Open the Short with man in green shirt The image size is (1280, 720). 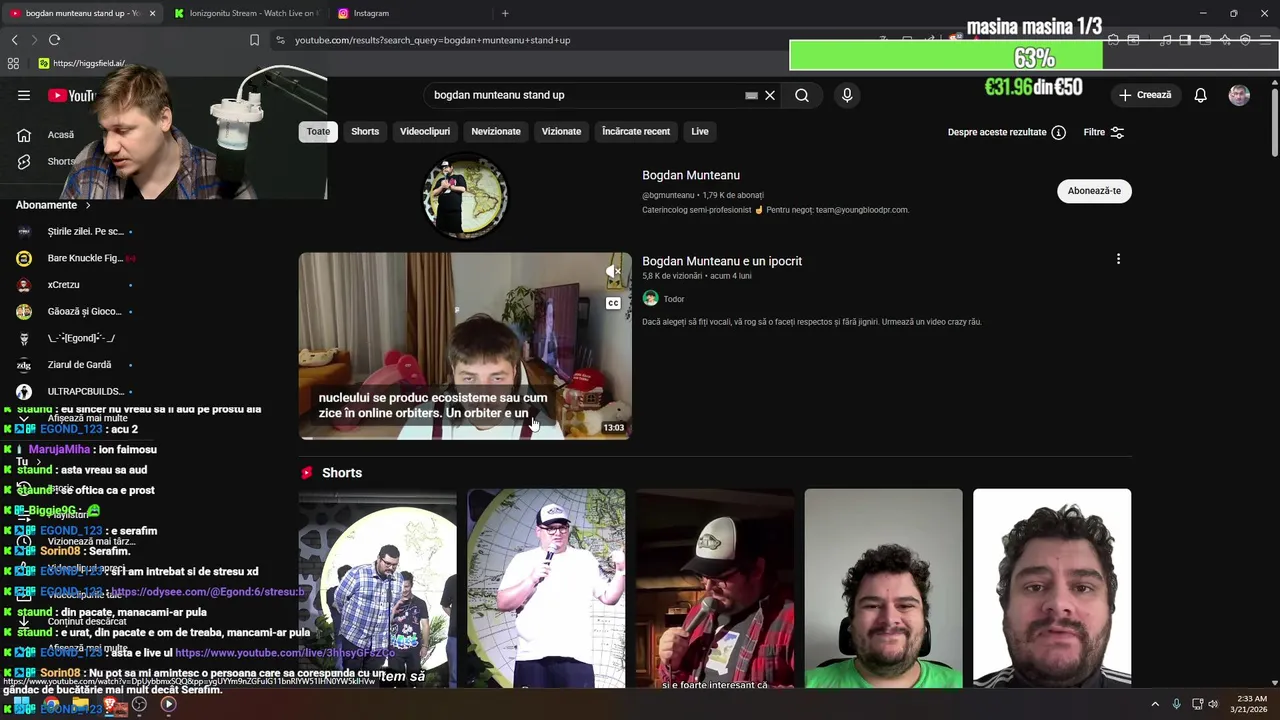(x=883, y=588)
